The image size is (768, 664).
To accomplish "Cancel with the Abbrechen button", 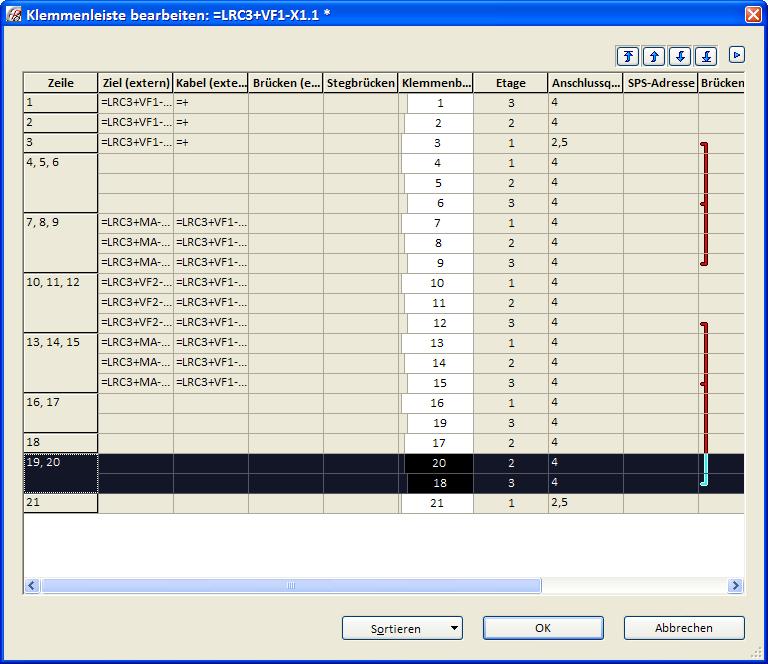I will (684, 628).
